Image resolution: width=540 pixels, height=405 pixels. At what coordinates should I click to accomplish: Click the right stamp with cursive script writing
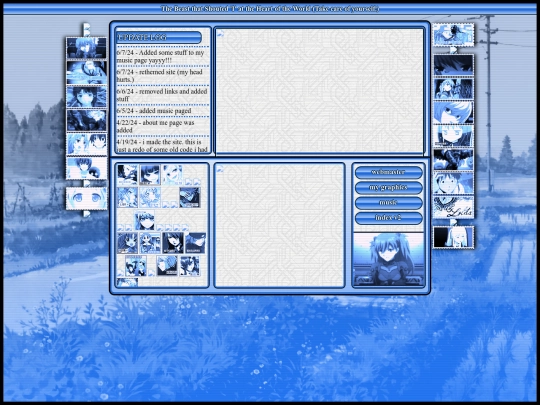(x=454, y=207)
